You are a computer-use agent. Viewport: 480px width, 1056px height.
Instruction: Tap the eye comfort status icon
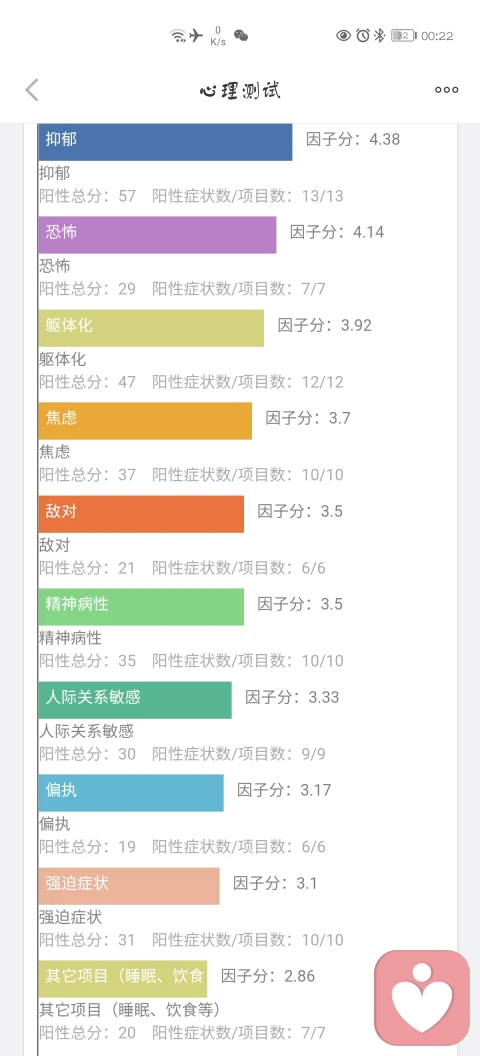pyautogui.click(x=343, y=36)
